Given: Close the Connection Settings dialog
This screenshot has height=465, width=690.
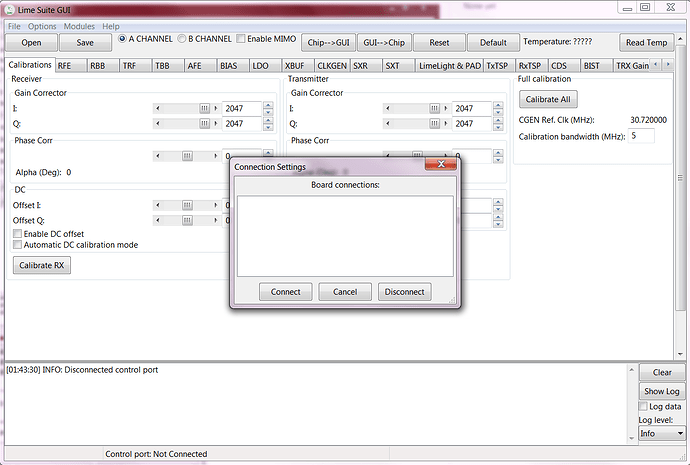Looking at the screenshot, I should pos(441,165).
